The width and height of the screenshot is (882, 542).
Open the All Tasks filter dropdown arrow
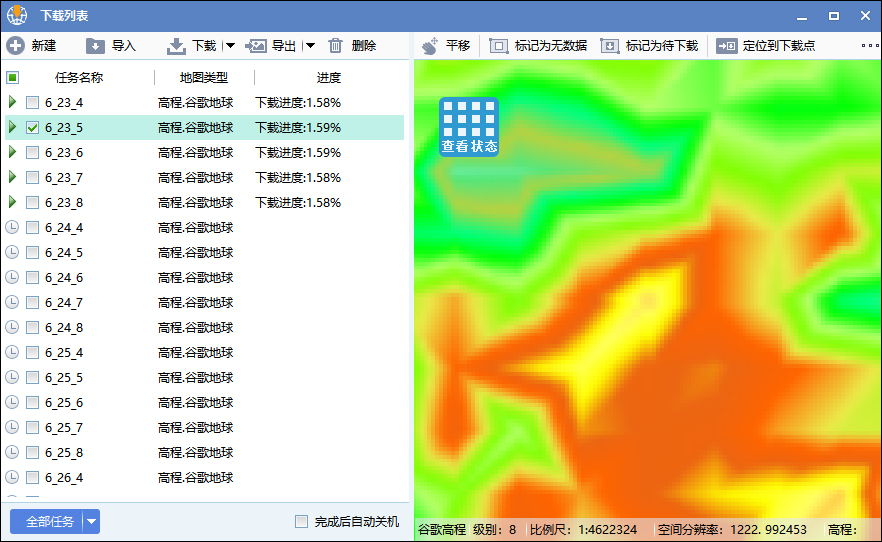click(x=91, y=522)
